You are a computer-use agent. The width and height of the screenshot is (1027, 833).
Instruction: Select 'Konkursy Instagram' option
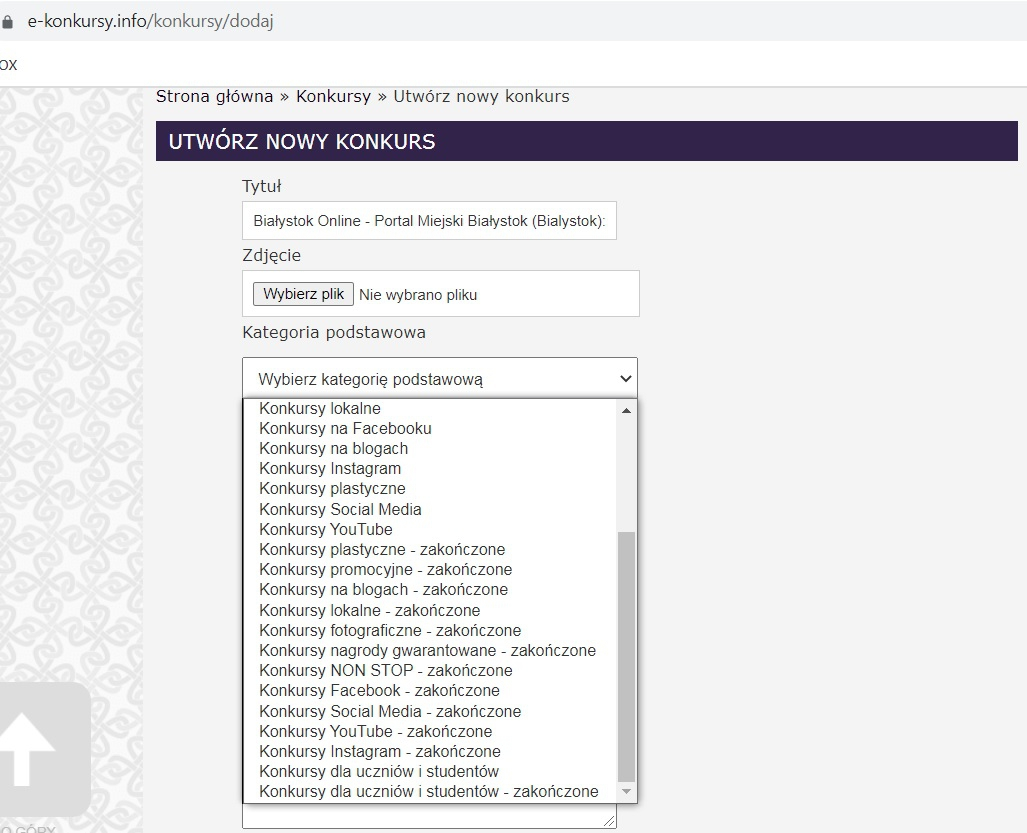click(x=330, y=468)
